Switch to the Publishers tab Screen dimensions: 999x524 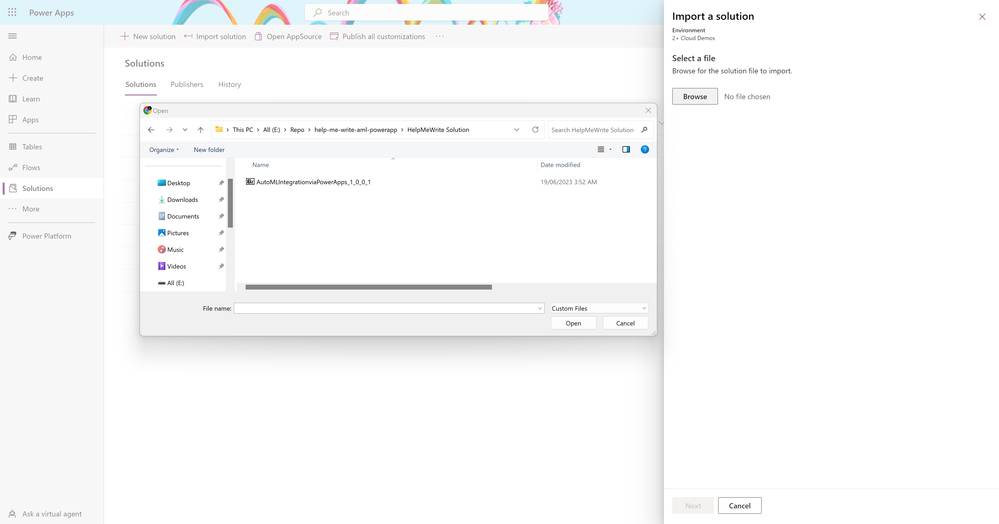(x=187, y=84)
